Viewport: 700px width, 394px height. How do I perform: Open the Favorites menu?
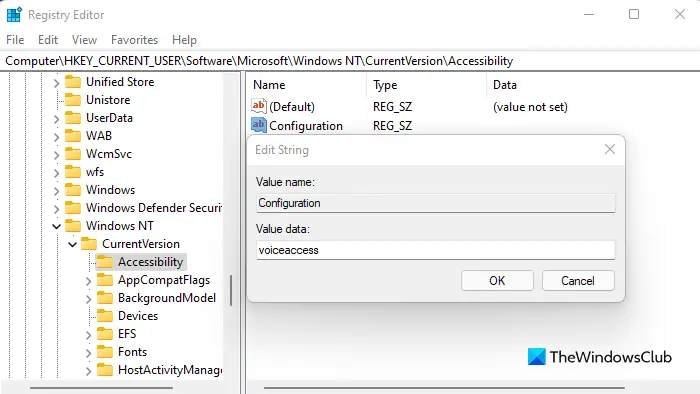click(134, 40)
